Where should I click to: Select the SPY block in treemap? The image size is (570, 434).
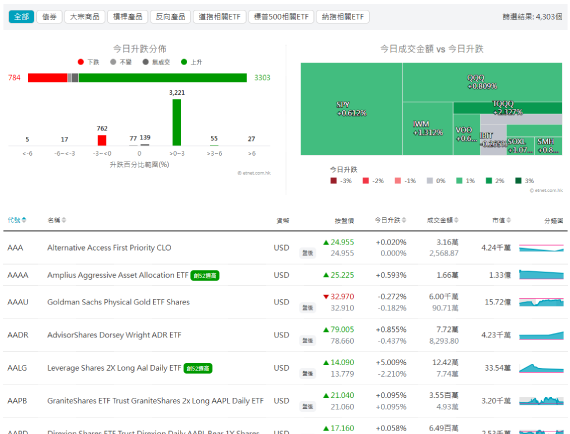coord(351,109)
